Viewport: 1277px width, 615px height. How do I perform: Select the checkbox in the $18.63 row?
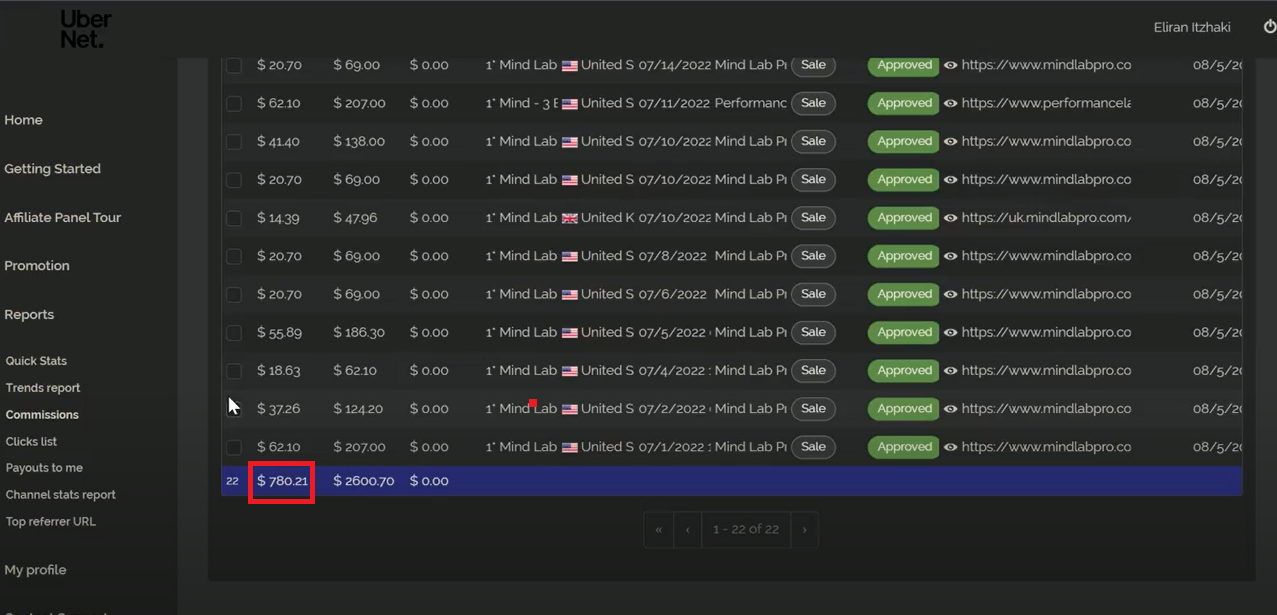click(234, 371)
